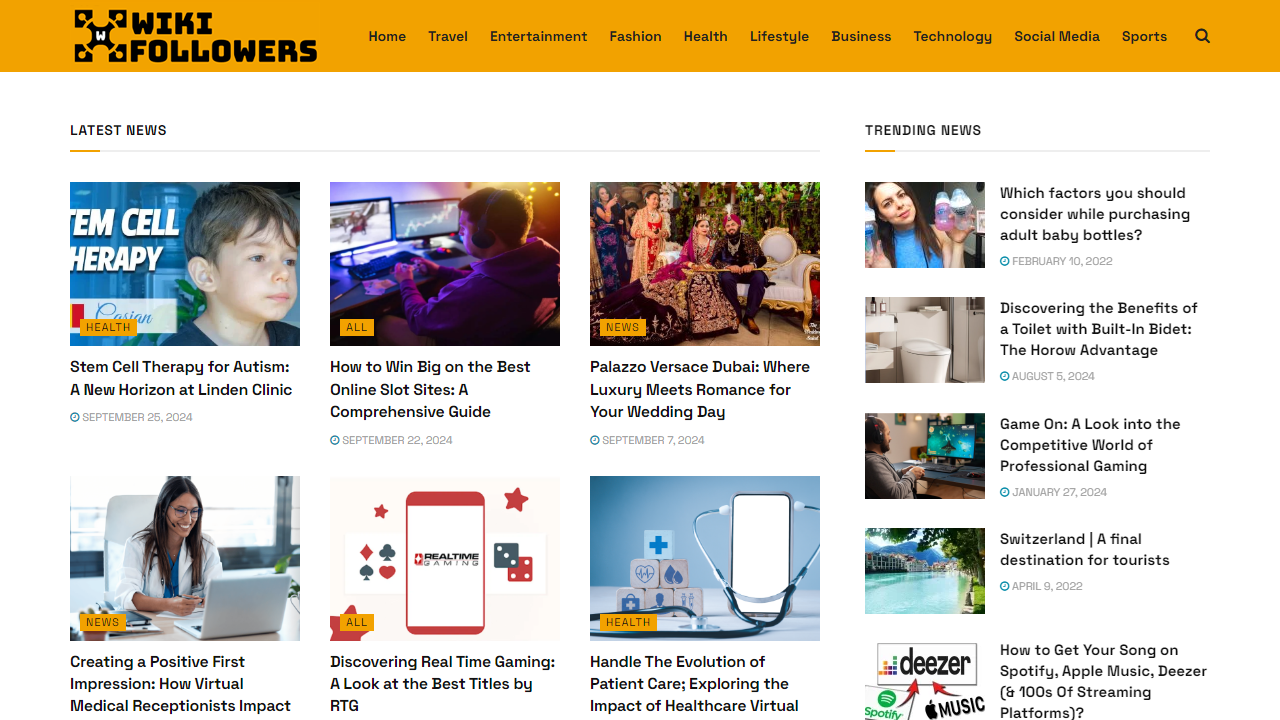This screenshot has width=1280, height=720.
Task: Open the Travel menu item
Action: click(448, 36)
